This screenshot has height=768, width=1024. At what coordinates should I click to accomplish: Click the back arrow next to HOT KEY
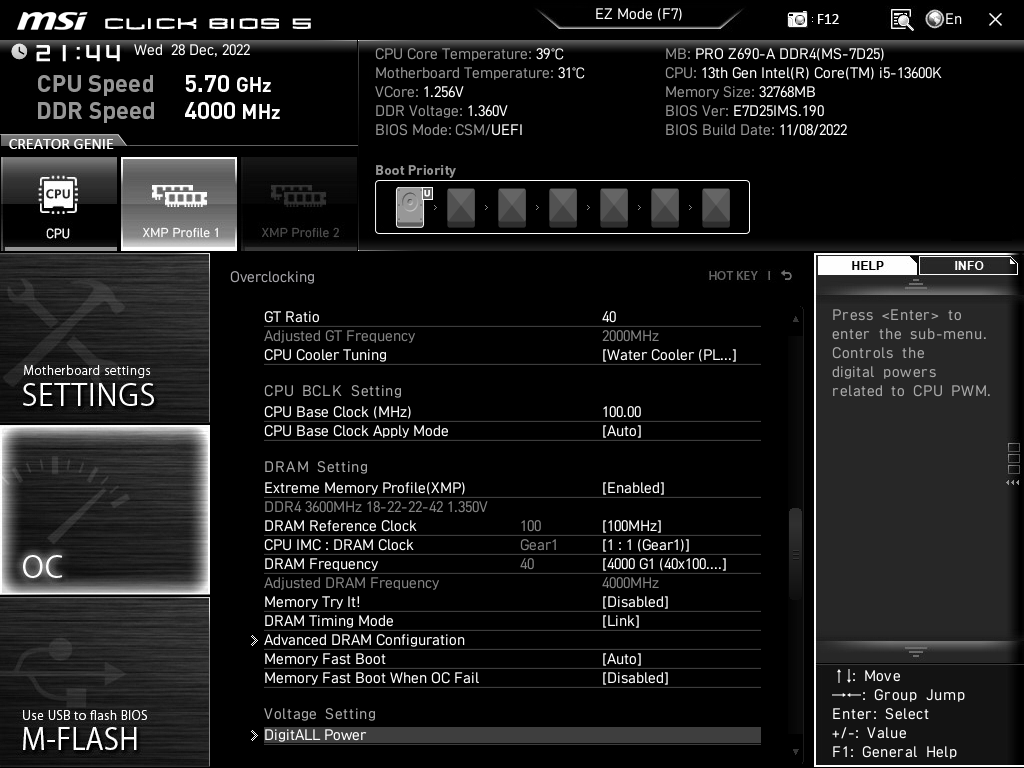(787, 276)
